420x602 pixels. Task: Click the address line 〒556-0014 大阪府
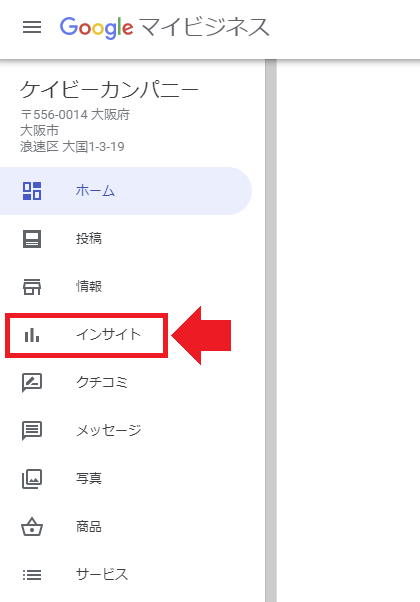coord(75,114)
